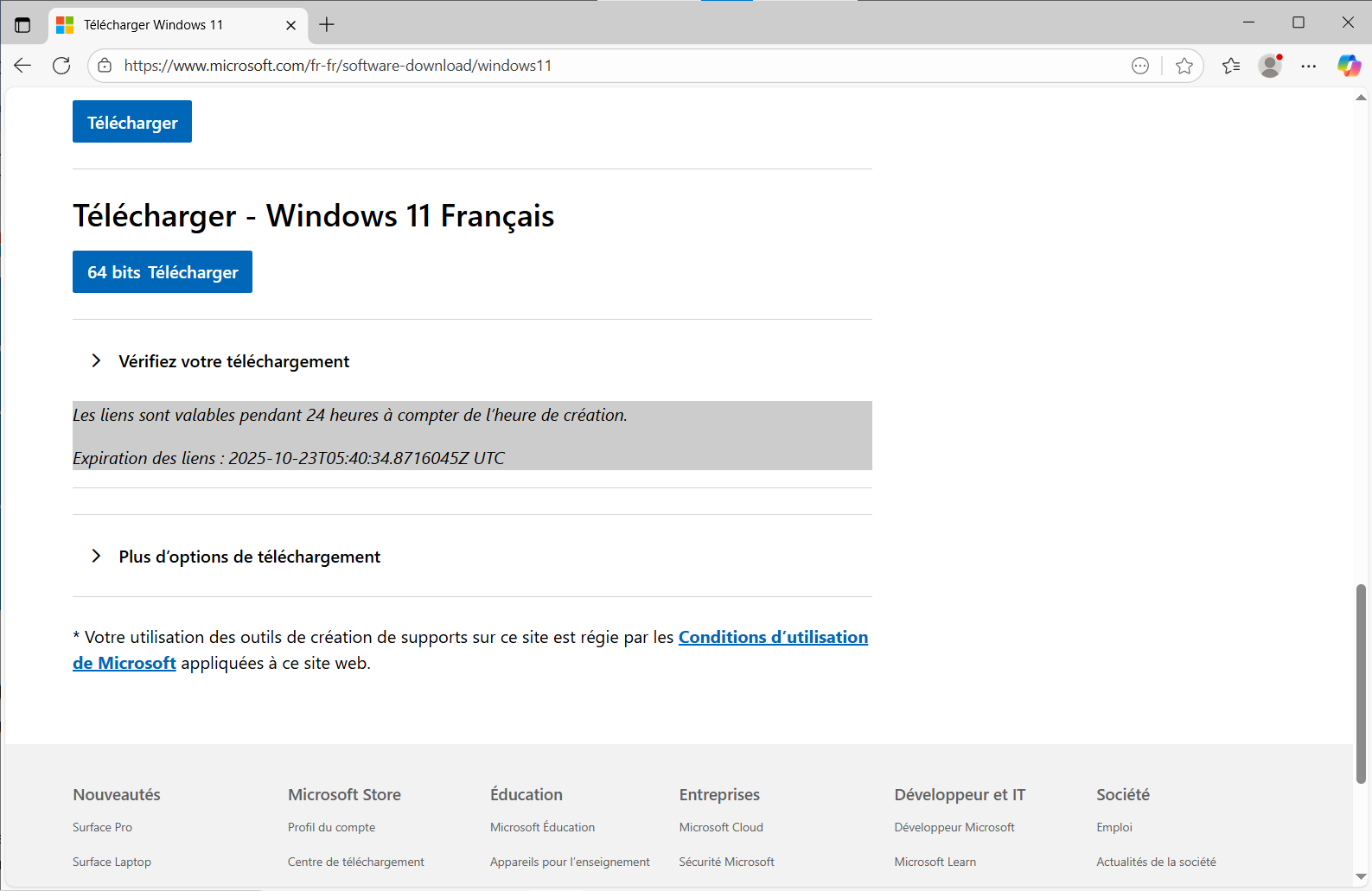Click the '64 bits Télécharger' button

(x=163, y=272)
